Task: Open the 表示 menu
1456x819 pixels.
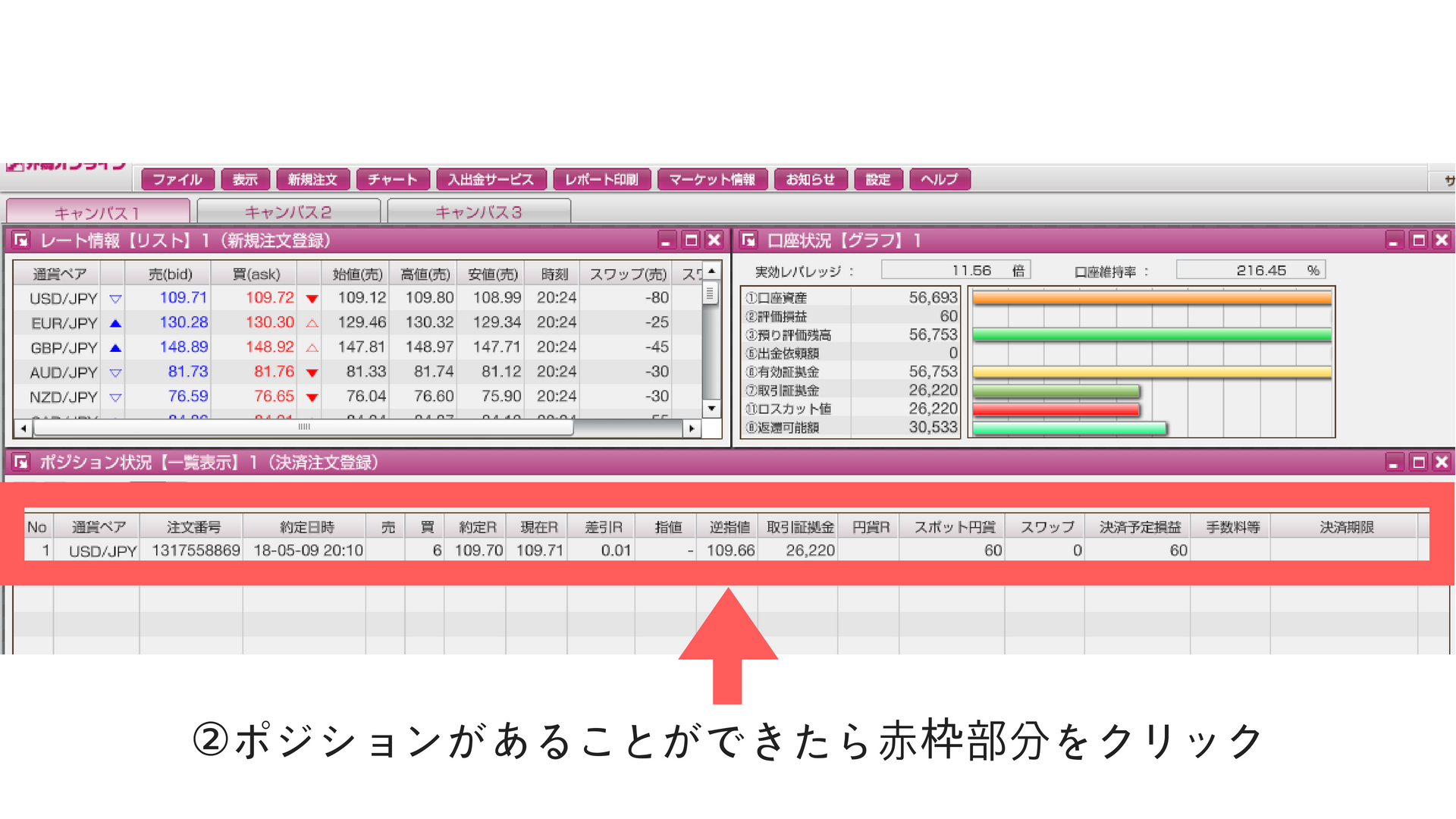Action: click(x=245, y=180)
